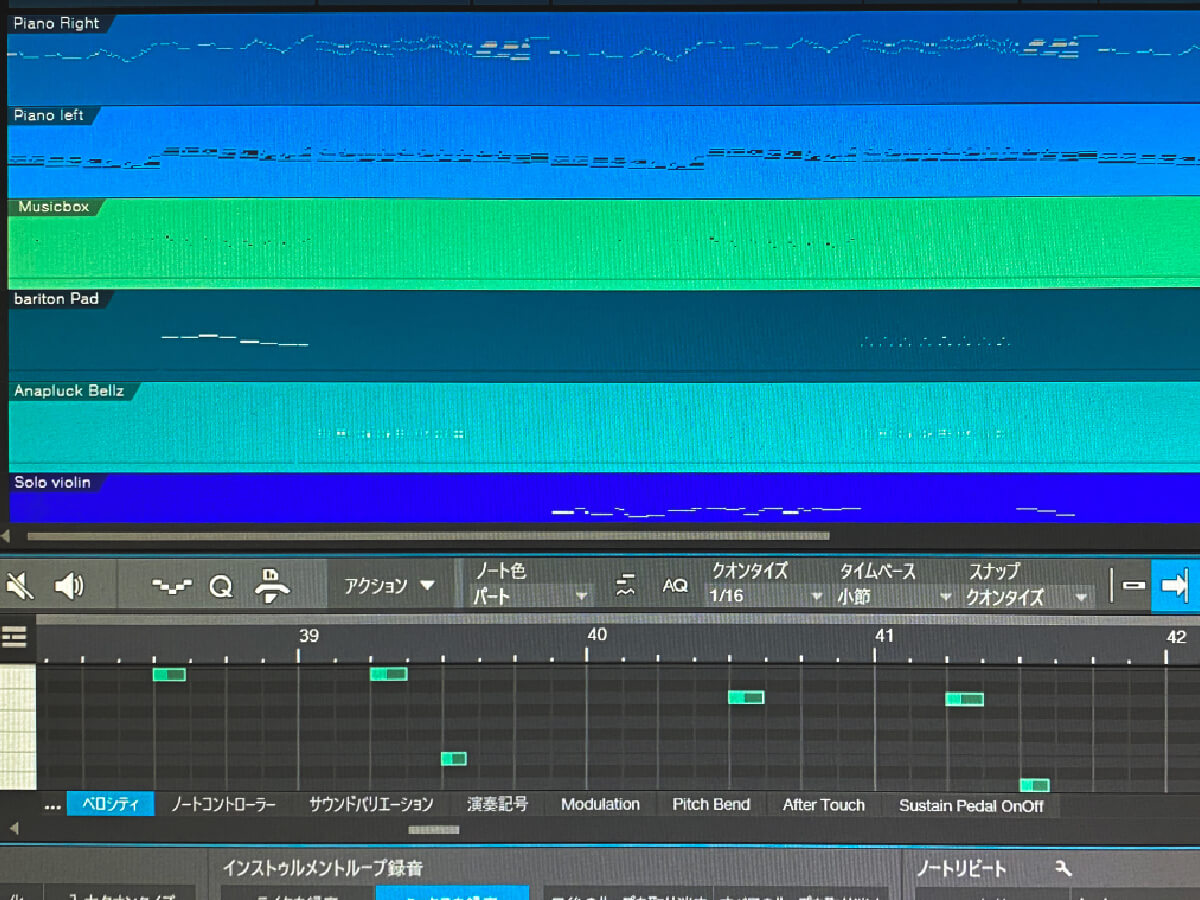
Task: Open the タイムベース 小節 dropdown
Action: click(x=894, y=596)
